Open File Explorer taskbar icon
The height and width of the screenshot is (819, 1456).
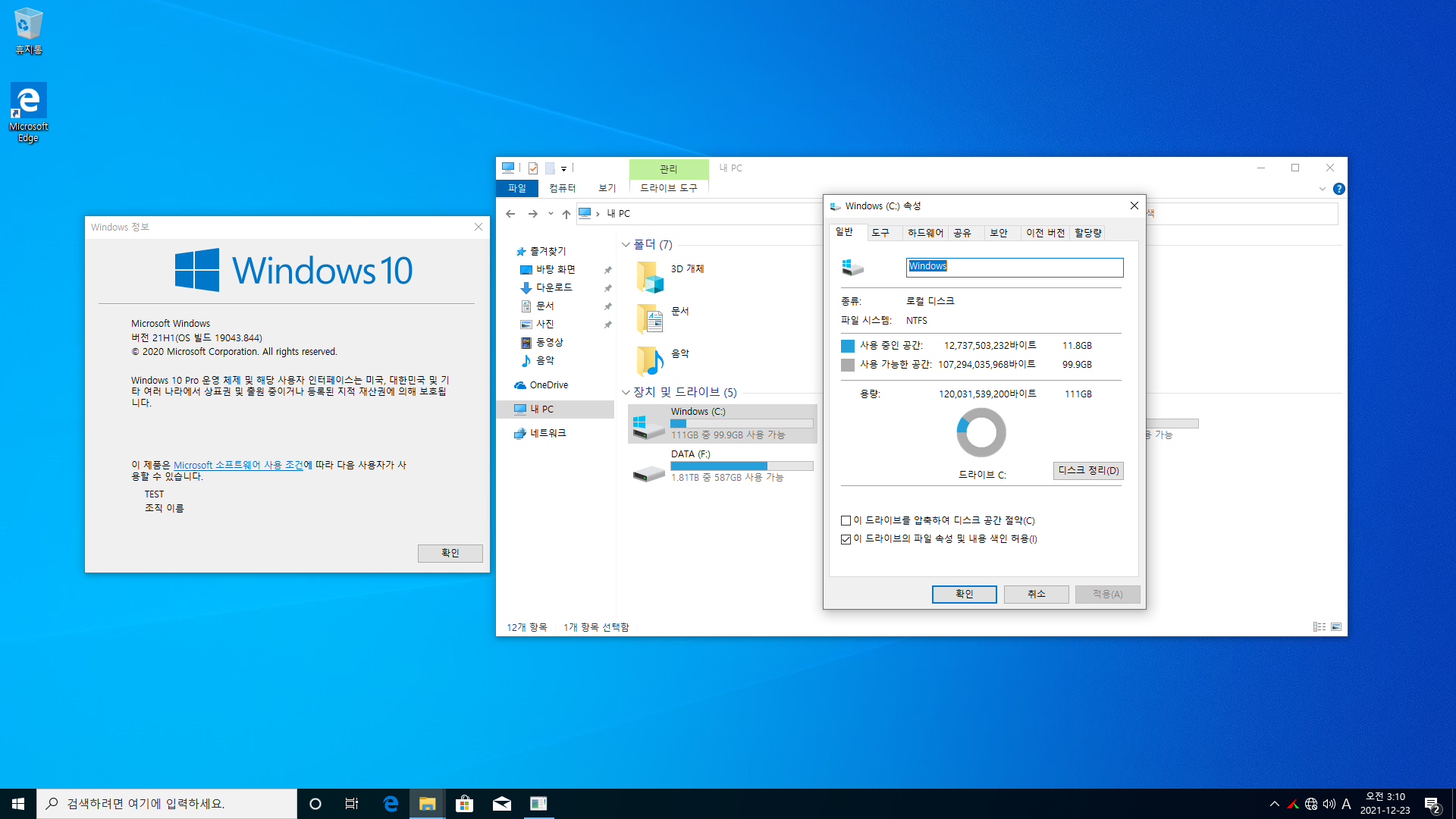(428, 804)
